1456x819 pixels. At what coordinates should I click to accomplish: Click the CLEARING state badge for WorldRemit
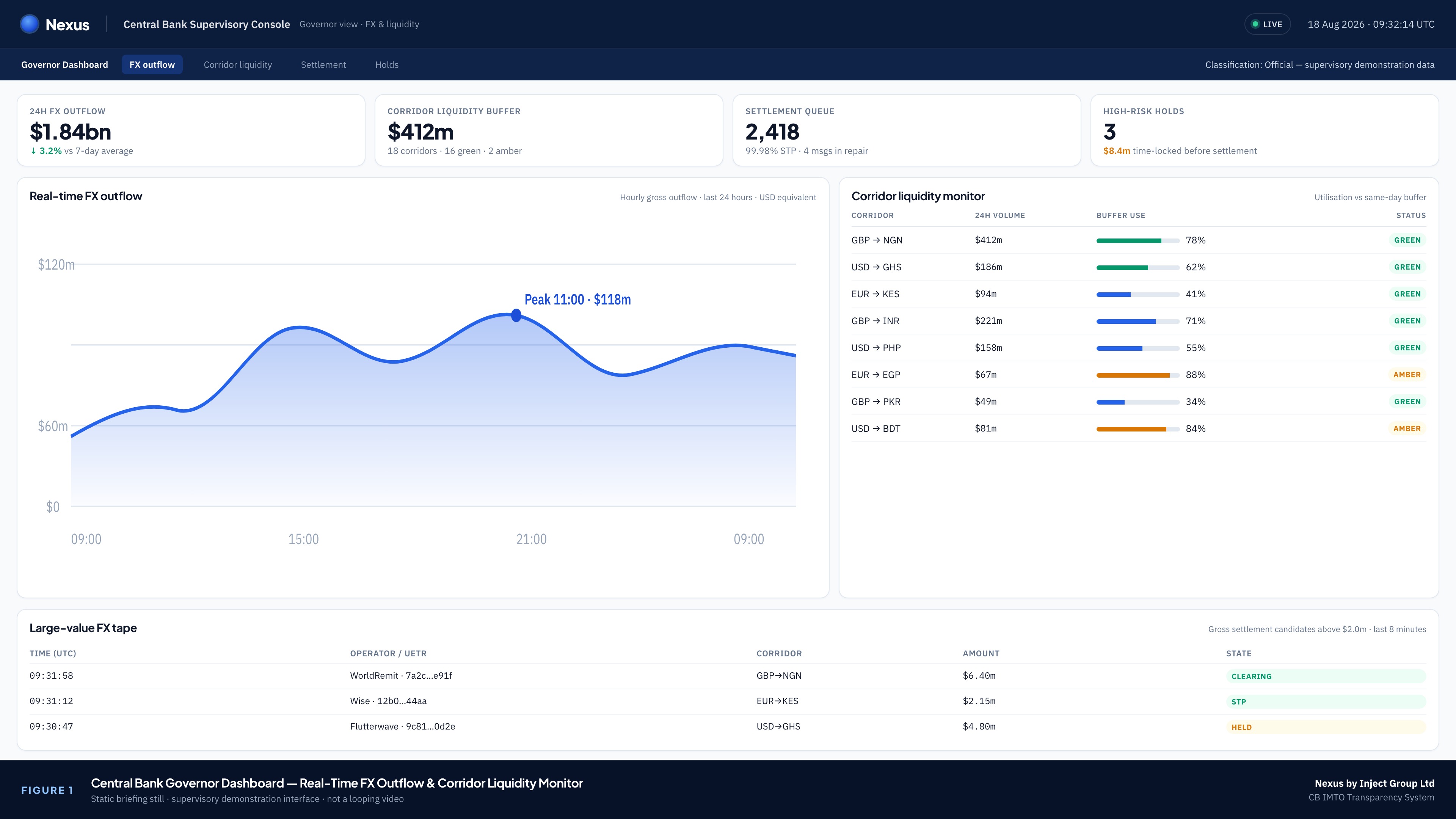click(x=1326, y=676)
